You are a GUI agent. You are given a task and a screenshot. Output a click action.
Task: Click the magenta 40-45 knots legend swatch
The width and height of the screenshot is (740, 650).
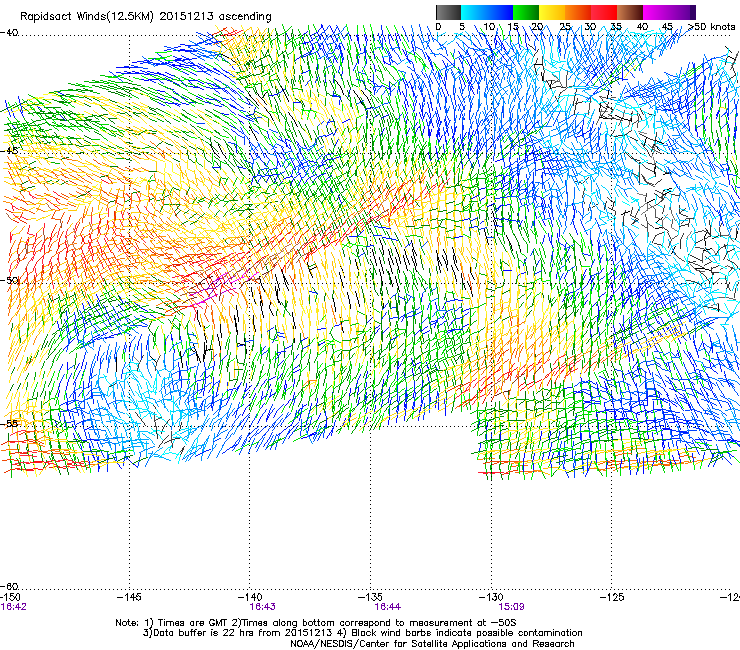point(656,12)
